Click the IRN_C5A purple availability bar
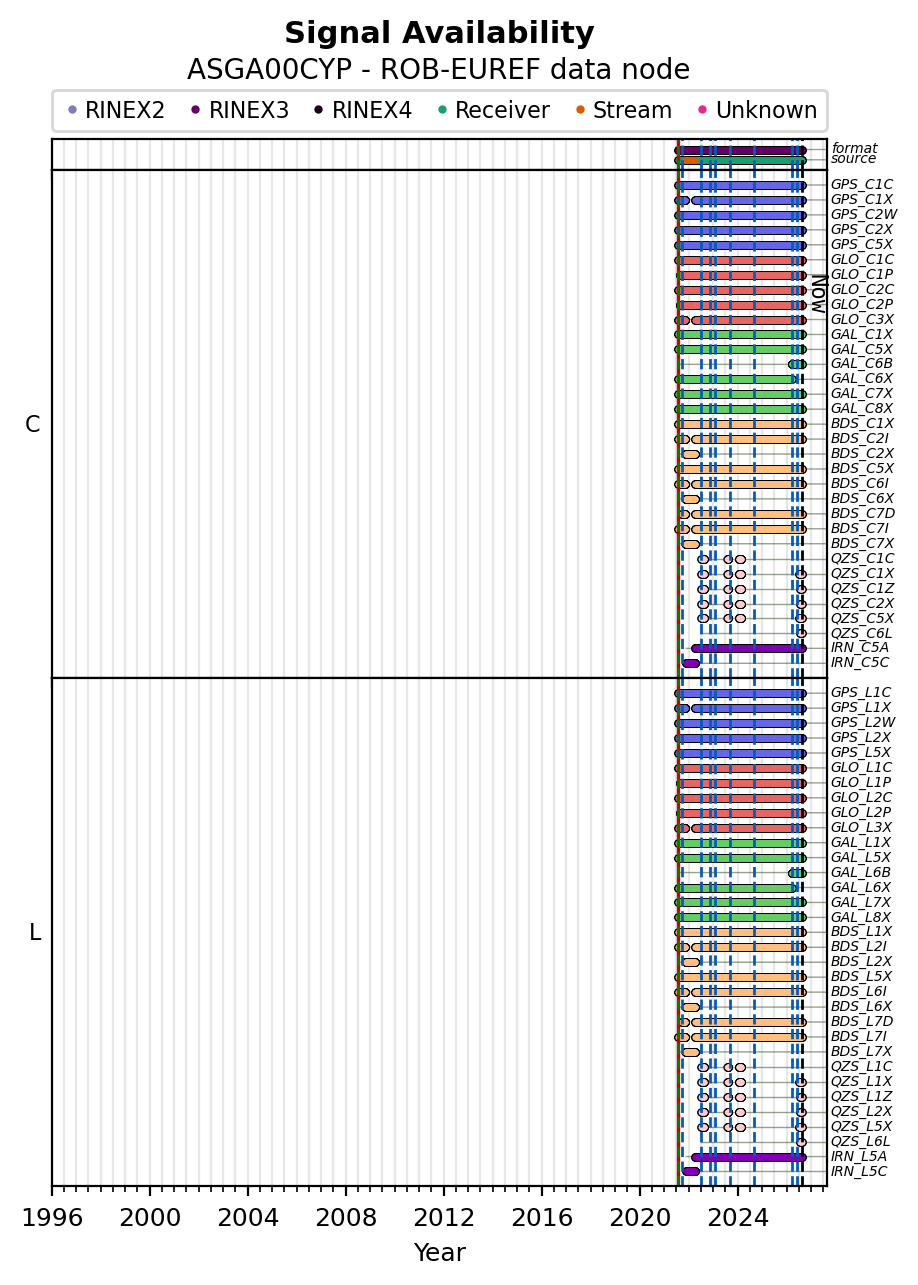Image resolution: width=918 pixels, height=1285 pixels. tap(748, 648)
